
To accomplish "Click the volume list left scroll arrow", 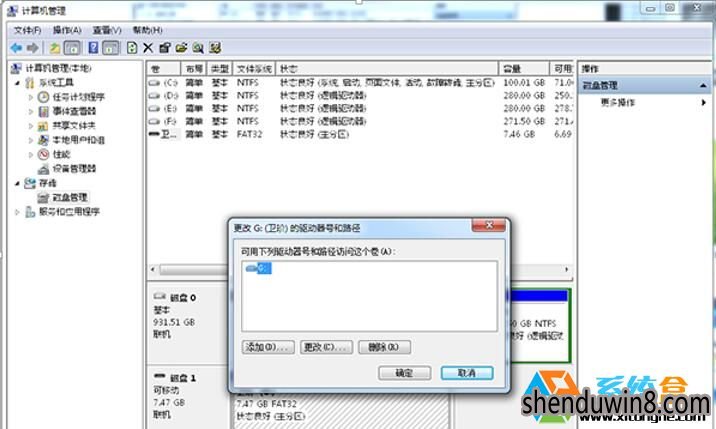I will click(153, 270).
